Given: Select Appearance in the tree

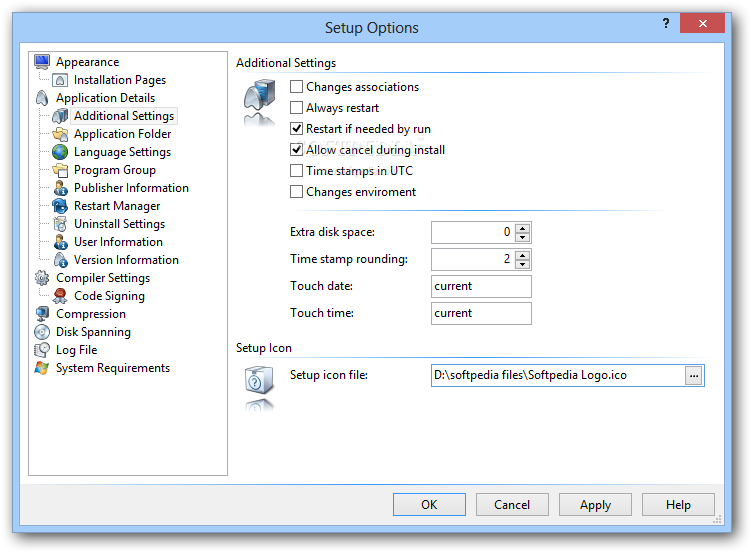Looking at the screenshot, I should [x=87, y=62].
